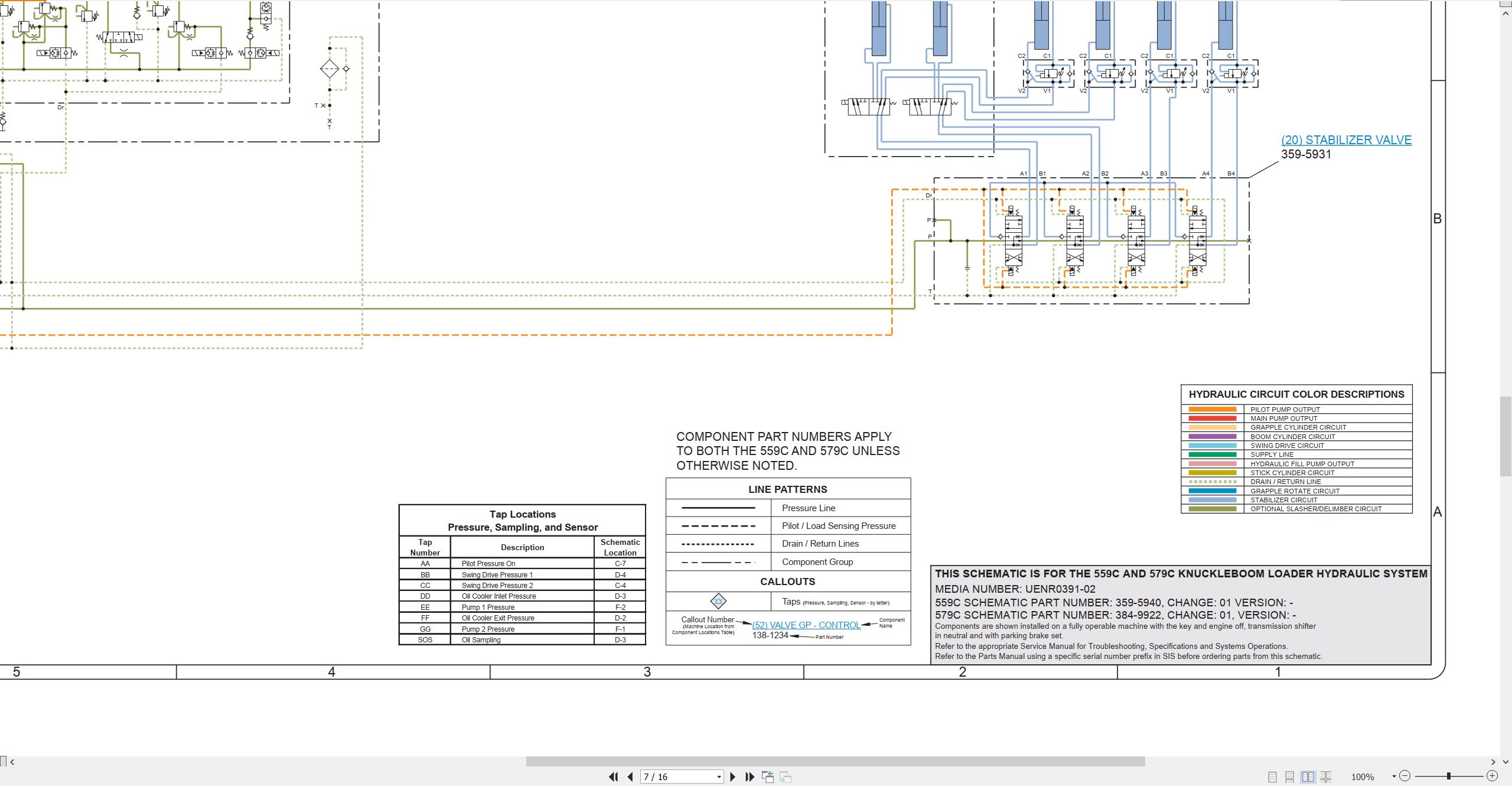Click part number 138-1234
1512x786 pixels.
[x=770, y=635]
